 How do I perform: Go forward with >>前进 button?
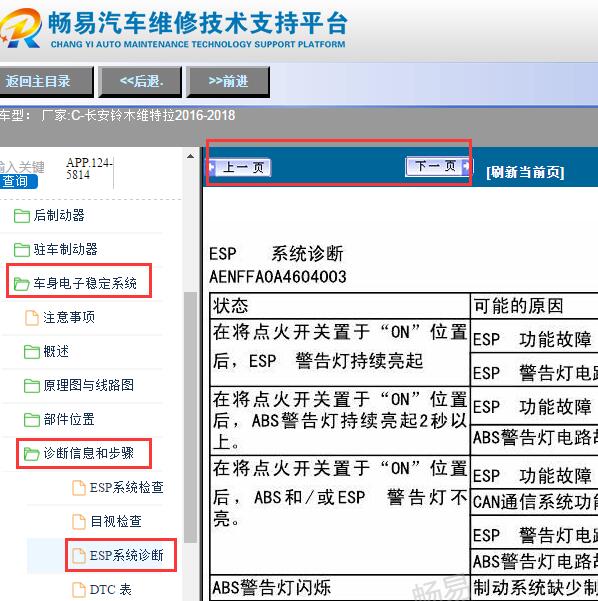228,82
